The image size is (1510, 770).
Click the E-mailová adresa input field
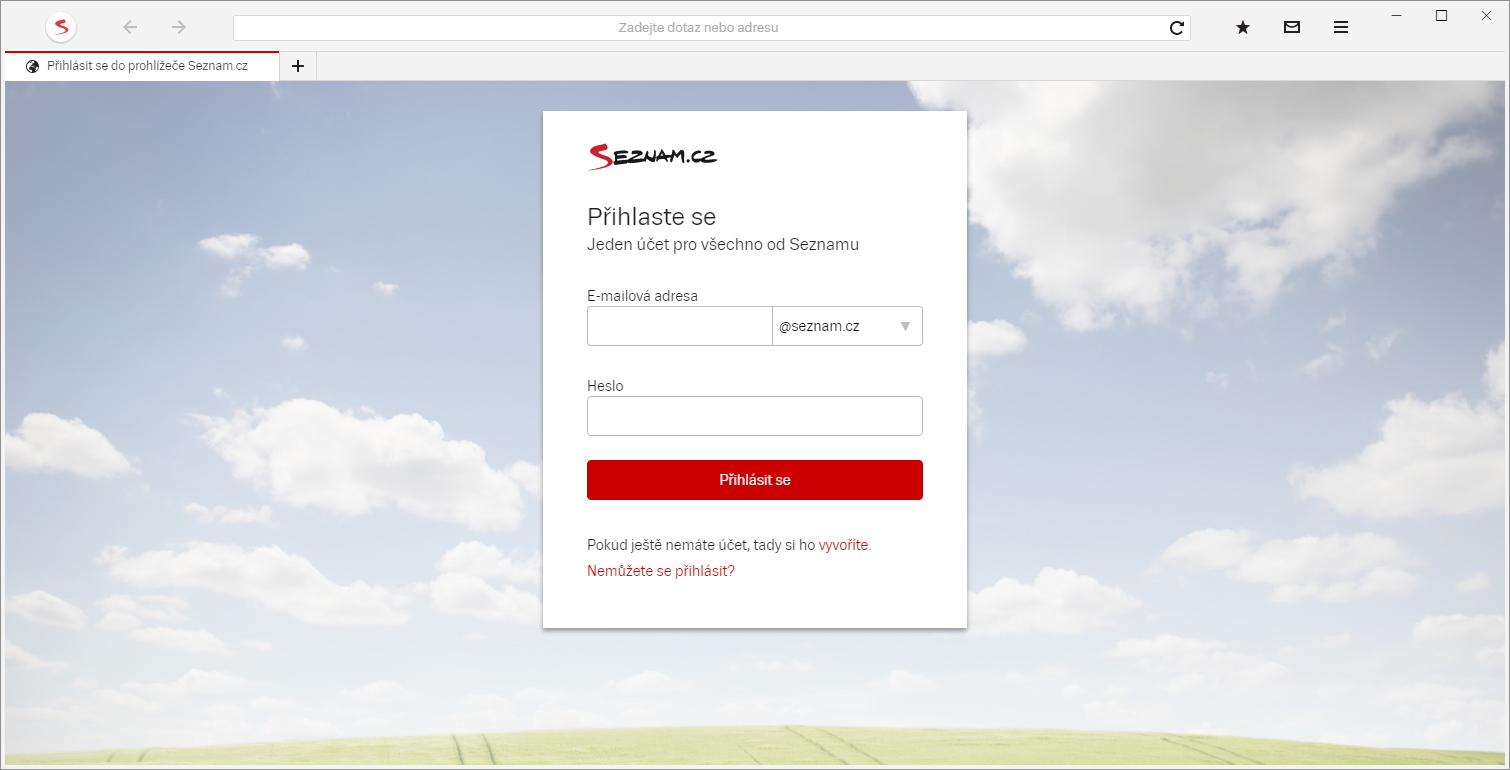point(680,326)
